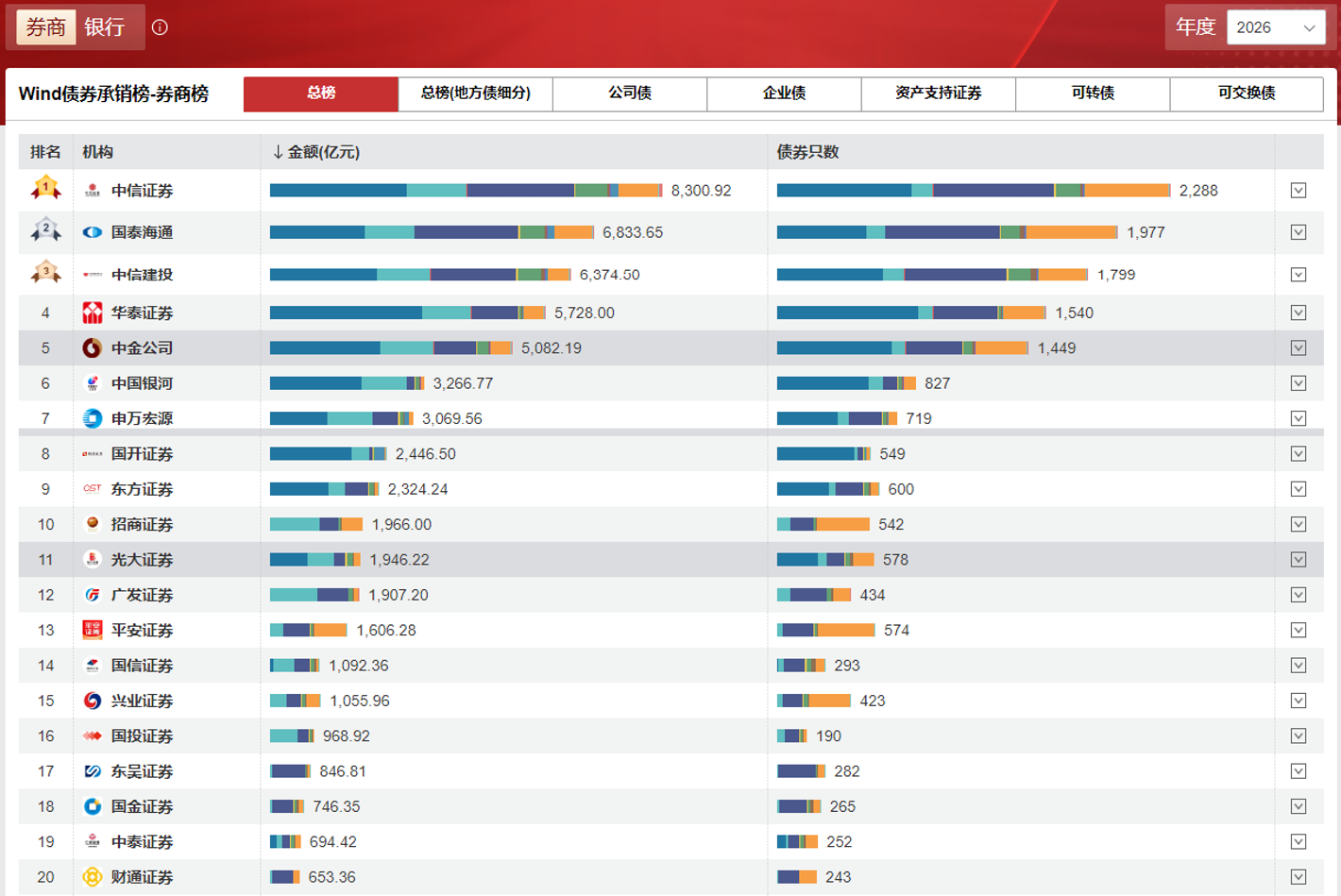Click the 华泰证券 logo icon
The height and width of the screenshot is (896, 1341).
[x=92, y=313]
